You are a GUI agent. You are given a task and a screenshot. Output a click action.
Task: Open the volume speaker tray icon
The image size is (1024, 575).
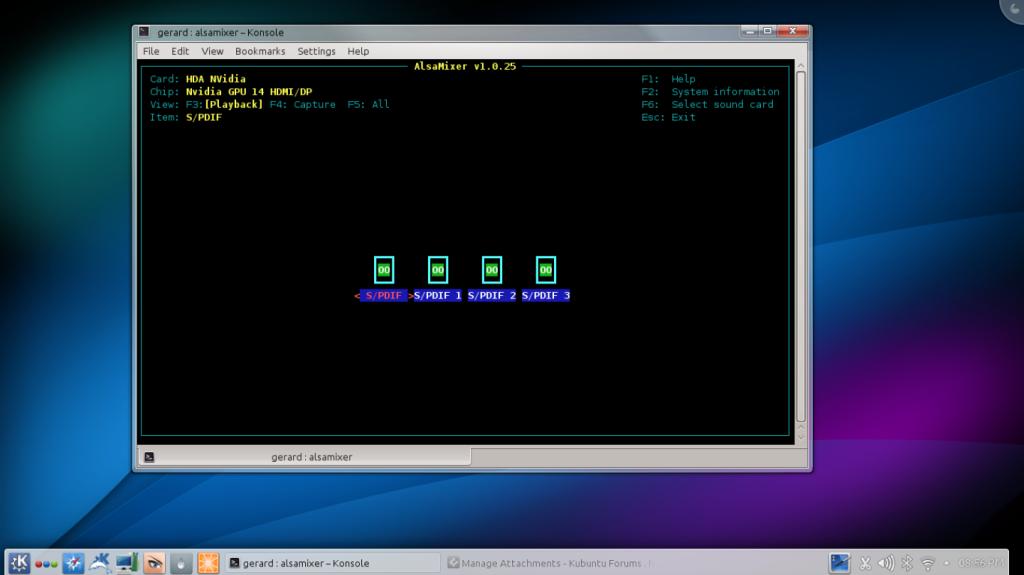(886, 563)
